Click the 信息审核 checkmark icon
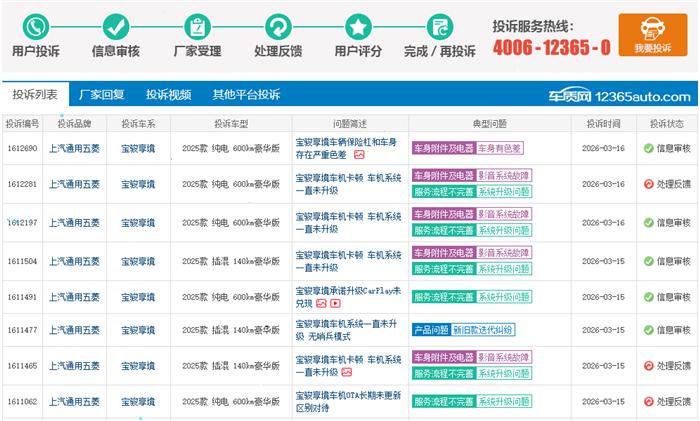 coord(116,26)
